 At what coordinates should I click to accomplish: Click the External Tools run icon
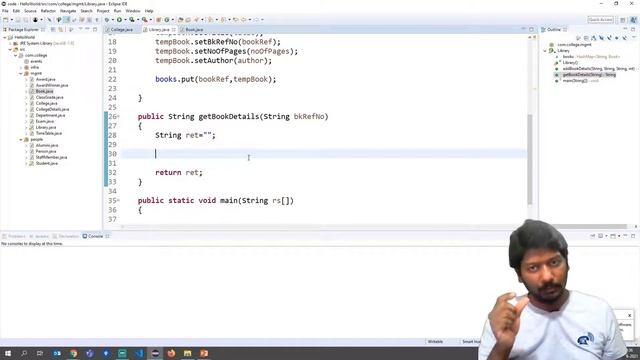point(144,20)
